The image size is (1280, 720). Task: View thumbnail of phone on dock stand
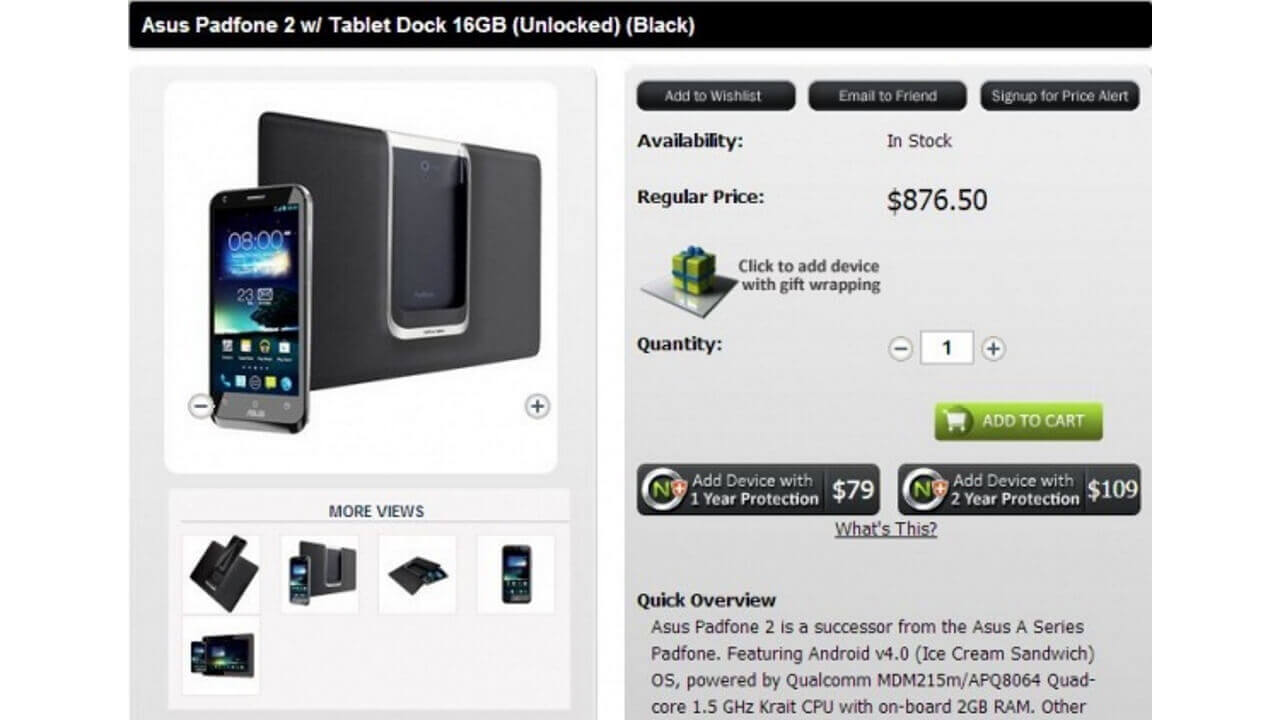tap(221, 574)
